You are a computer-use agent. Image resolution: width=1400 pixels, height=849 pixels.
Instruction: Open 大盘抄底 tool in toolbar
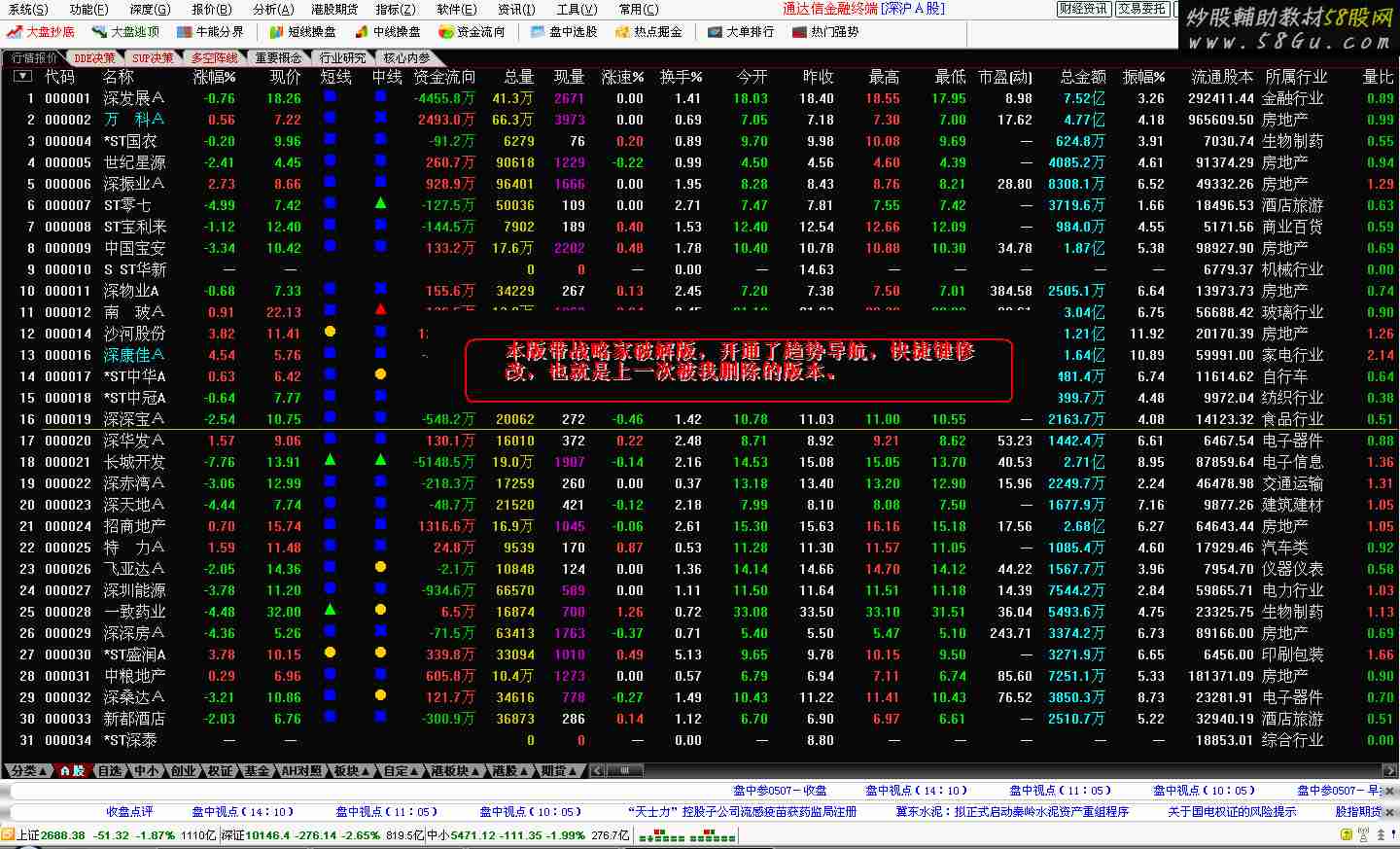click(40, 32)
